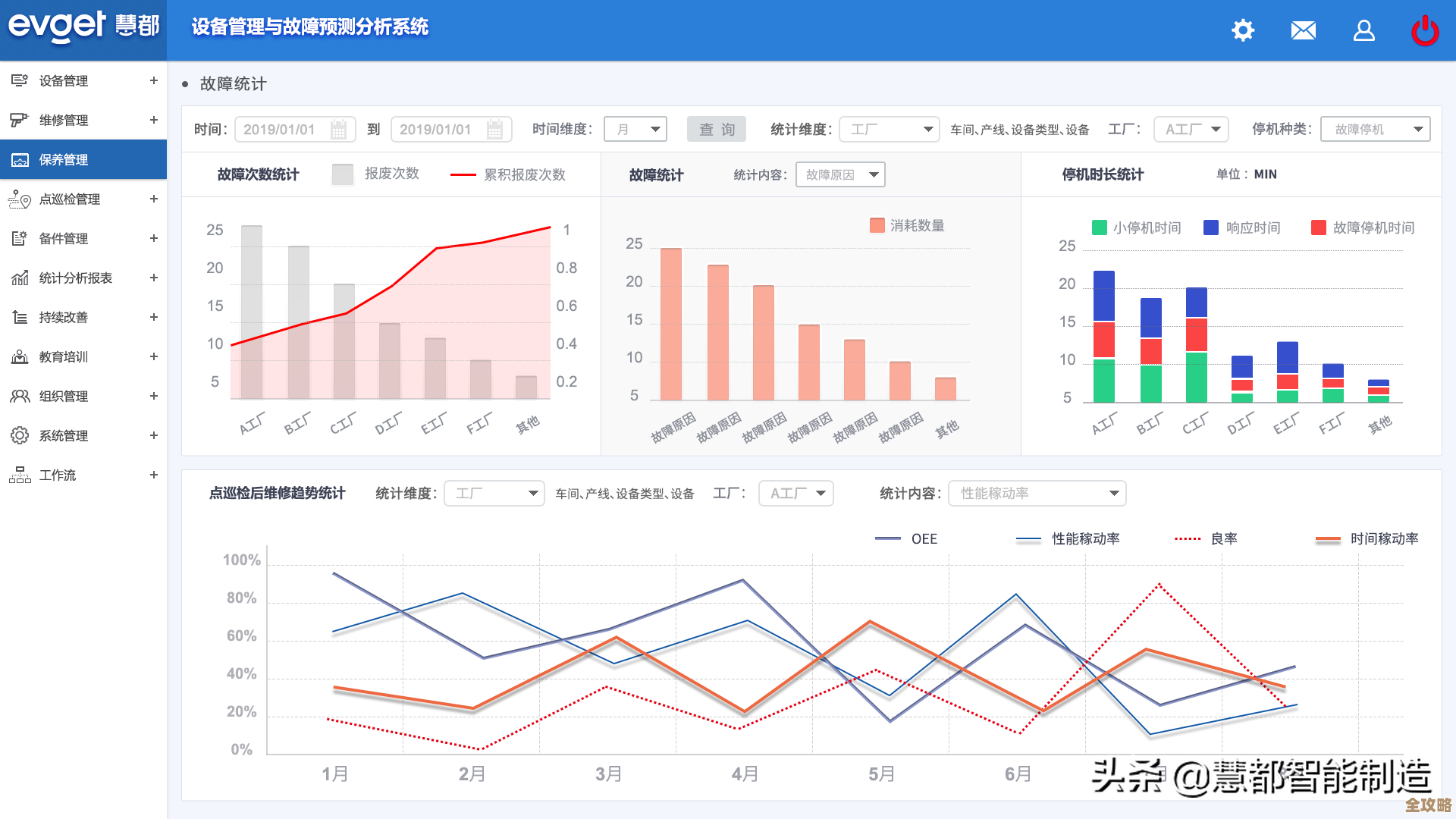
Task: Click the red 故障停机时间 legend swatch
Action: point(1317,227)
